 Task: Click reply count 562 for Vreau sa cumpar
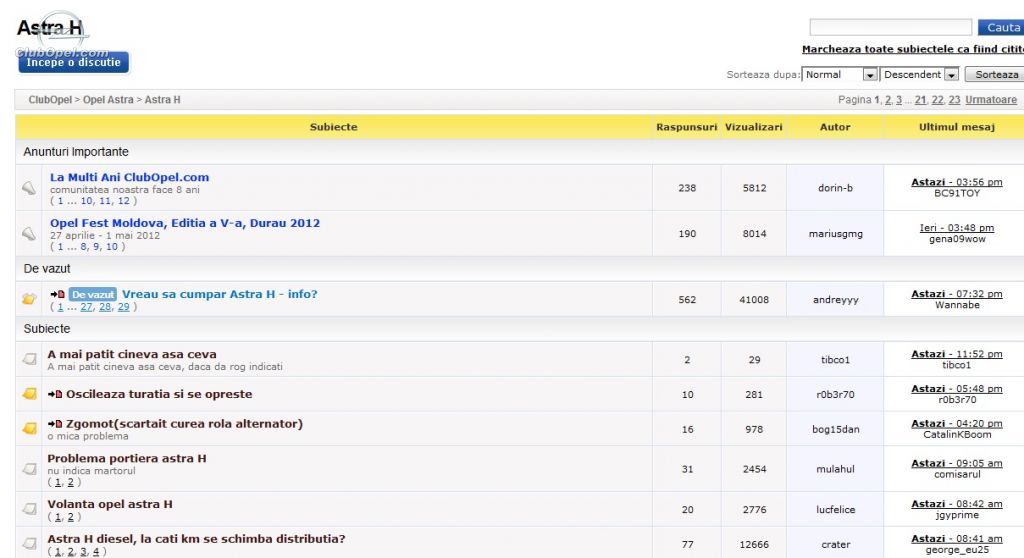[687, 300]
